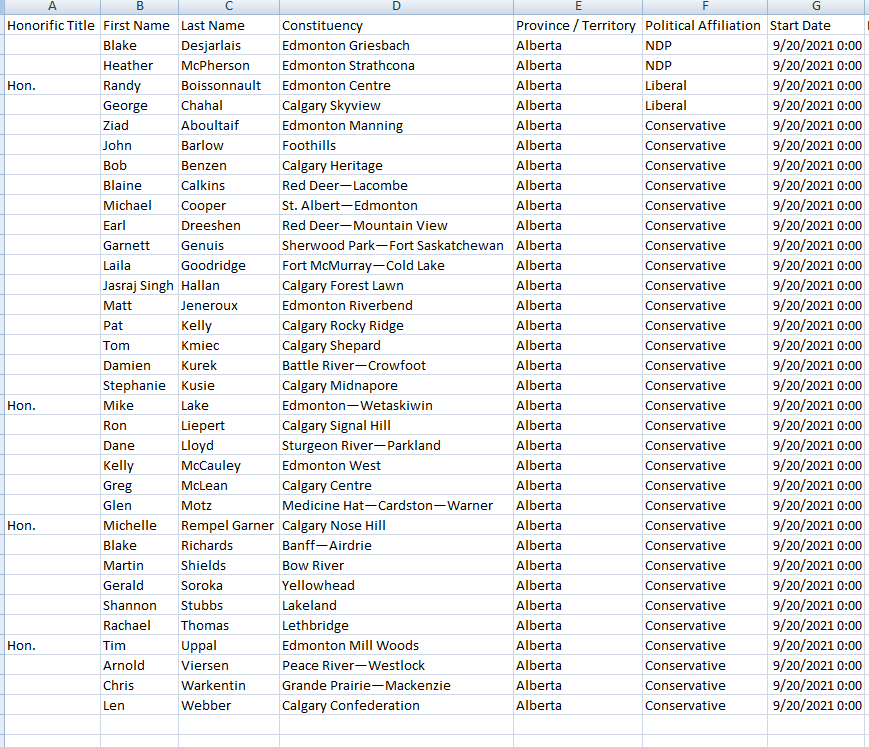Click the Last Name header cell
The width and height of the screenshot is (869, 747).
point(229,25)
